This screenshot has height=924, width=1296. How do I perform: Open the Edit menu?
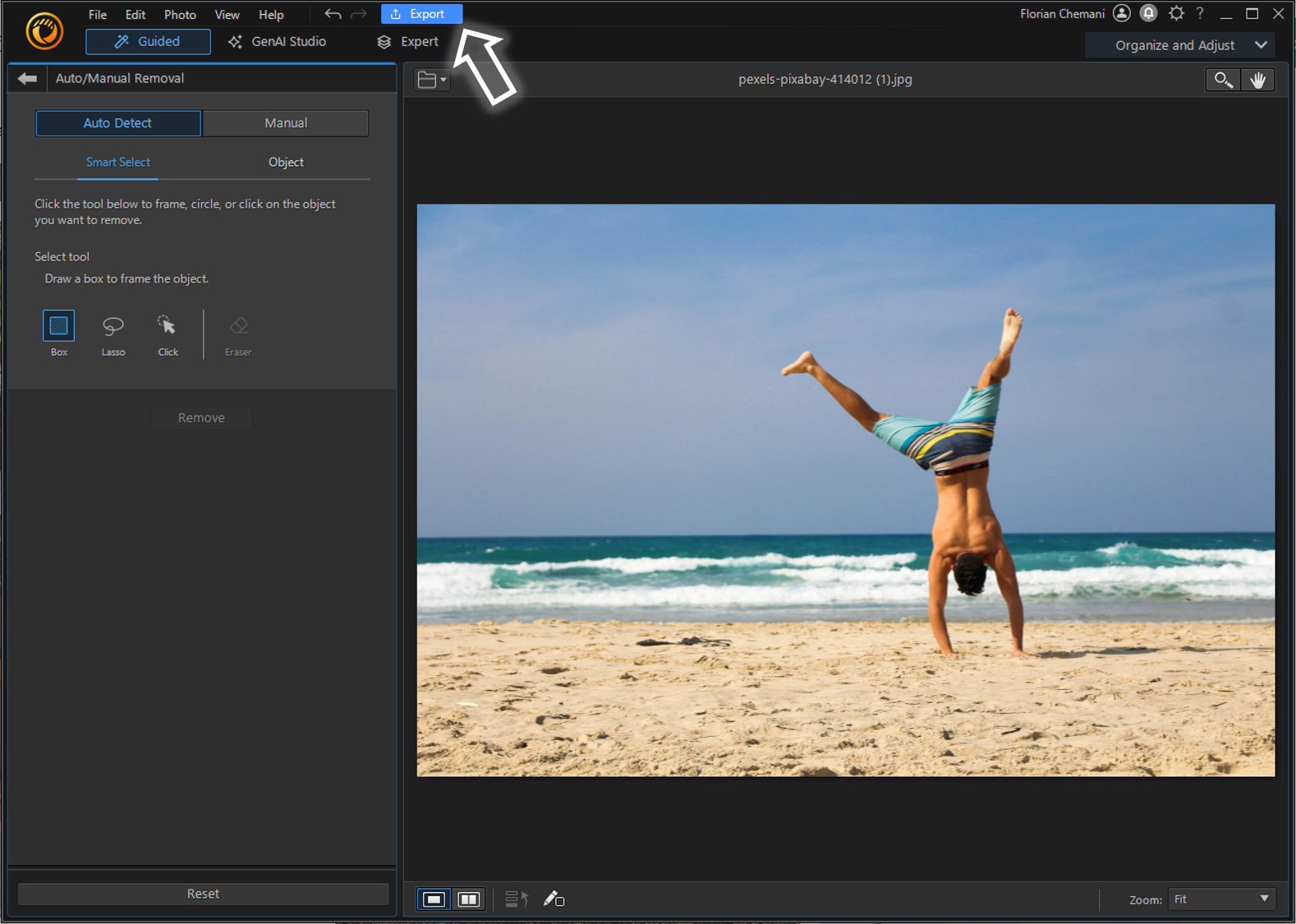136,15
